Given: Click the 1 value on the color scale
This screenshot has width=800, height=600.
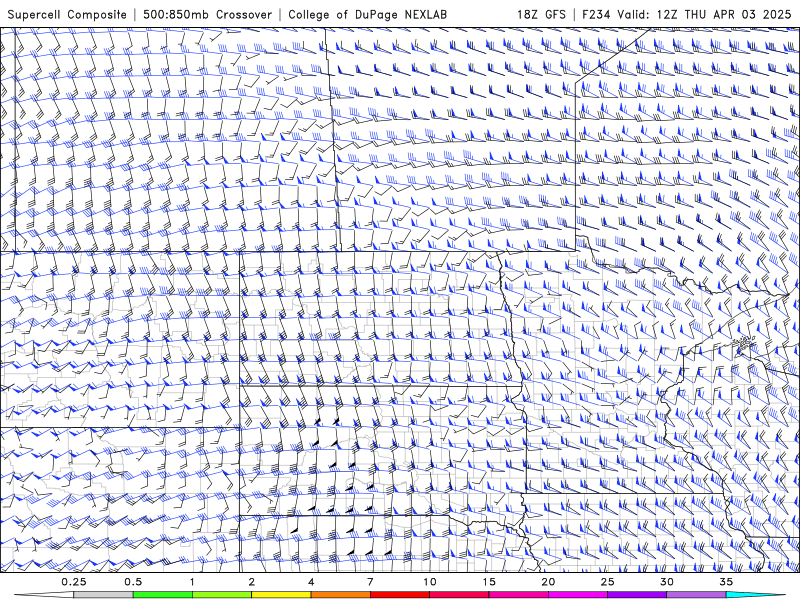Looking at the screenshot, I should 192,582.
